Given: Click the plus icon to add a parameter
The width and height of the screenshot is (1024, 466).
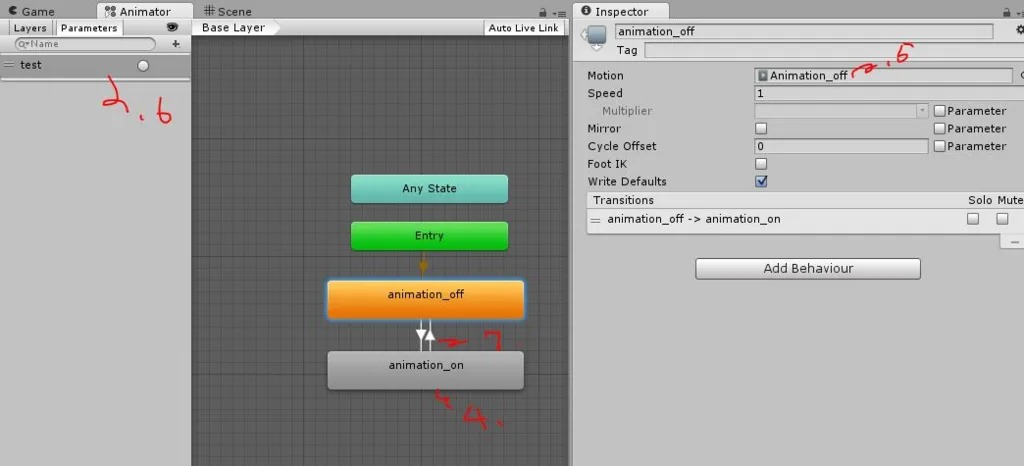Looking at the screenshot, I should pyautogui.click(x=176, y=44).
